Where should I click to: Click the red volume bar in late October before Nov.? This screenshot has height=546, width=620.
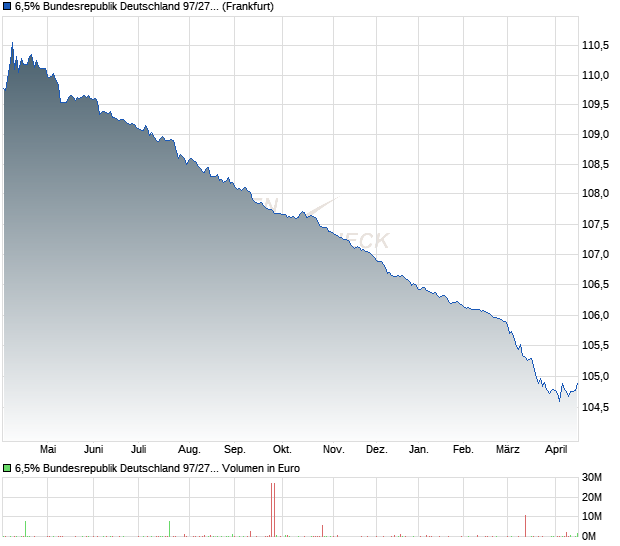pos(323,531)
